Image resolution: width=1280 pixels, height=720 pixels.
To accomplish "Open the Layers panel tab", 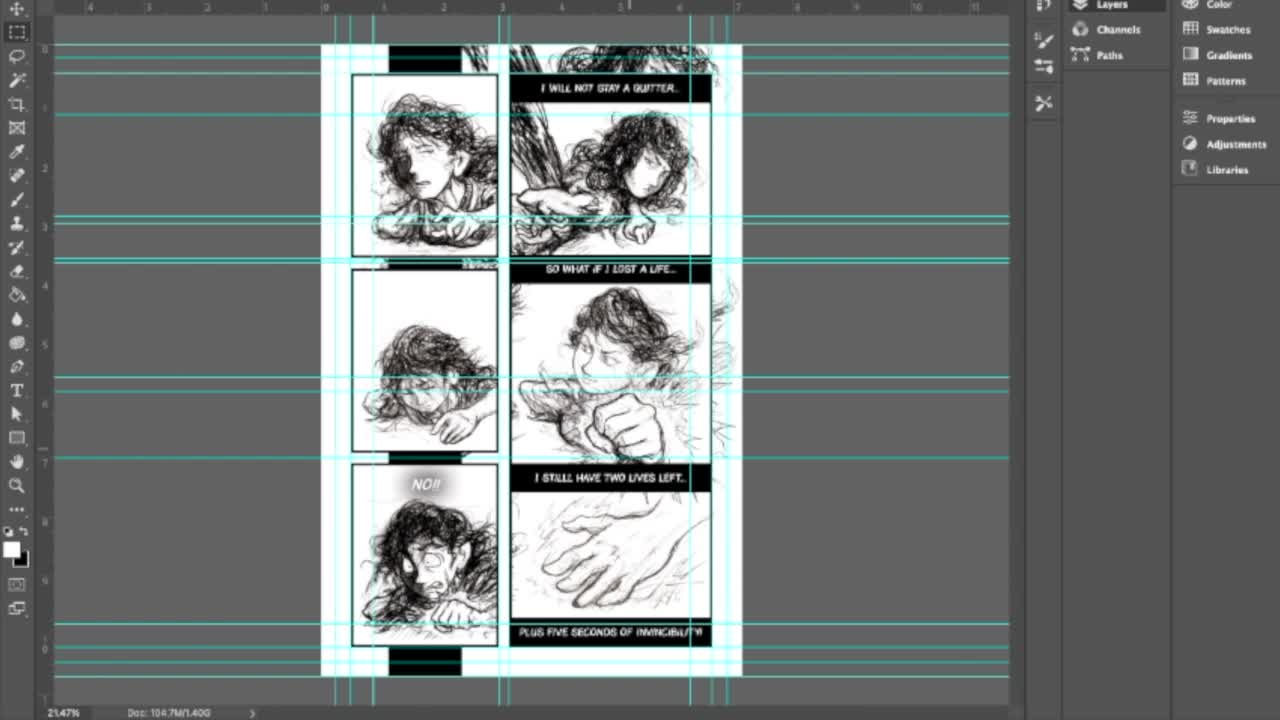I will tap(1114, 5).
